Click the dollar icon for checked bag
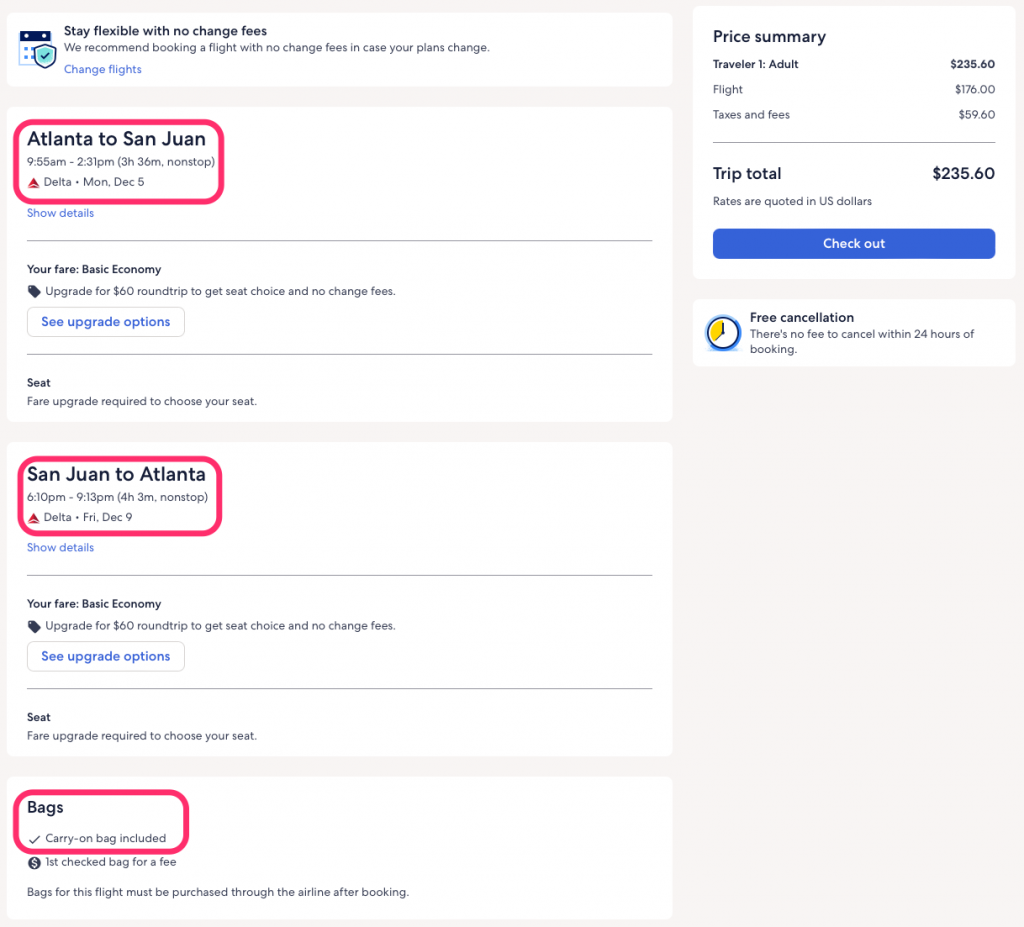The width and height of the screenshot is (1024, 927). tap(34, 862)
